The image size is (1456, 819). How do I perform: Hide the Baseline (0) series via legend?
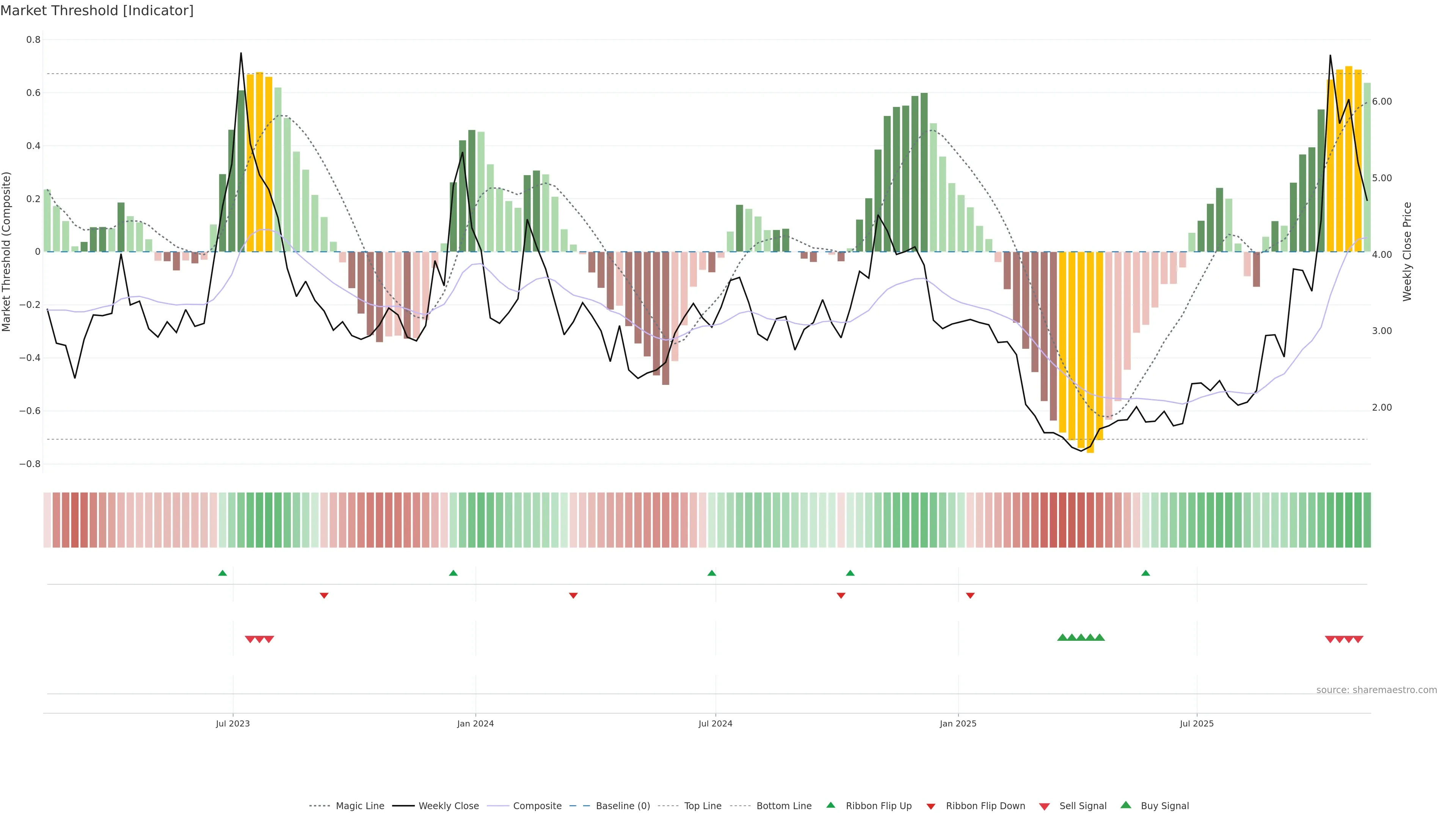623,806
